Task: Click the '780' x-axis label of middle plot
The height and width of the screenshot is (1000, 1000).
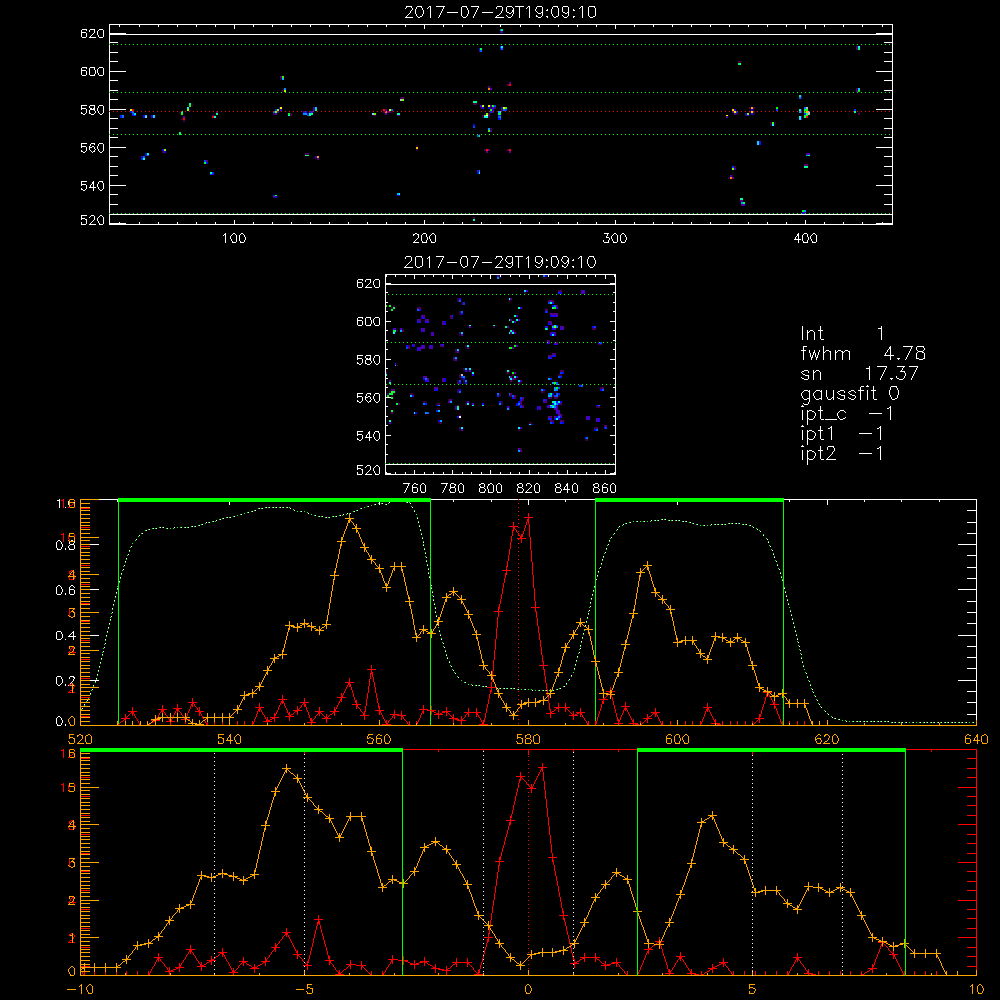Action: click(453, 489)
